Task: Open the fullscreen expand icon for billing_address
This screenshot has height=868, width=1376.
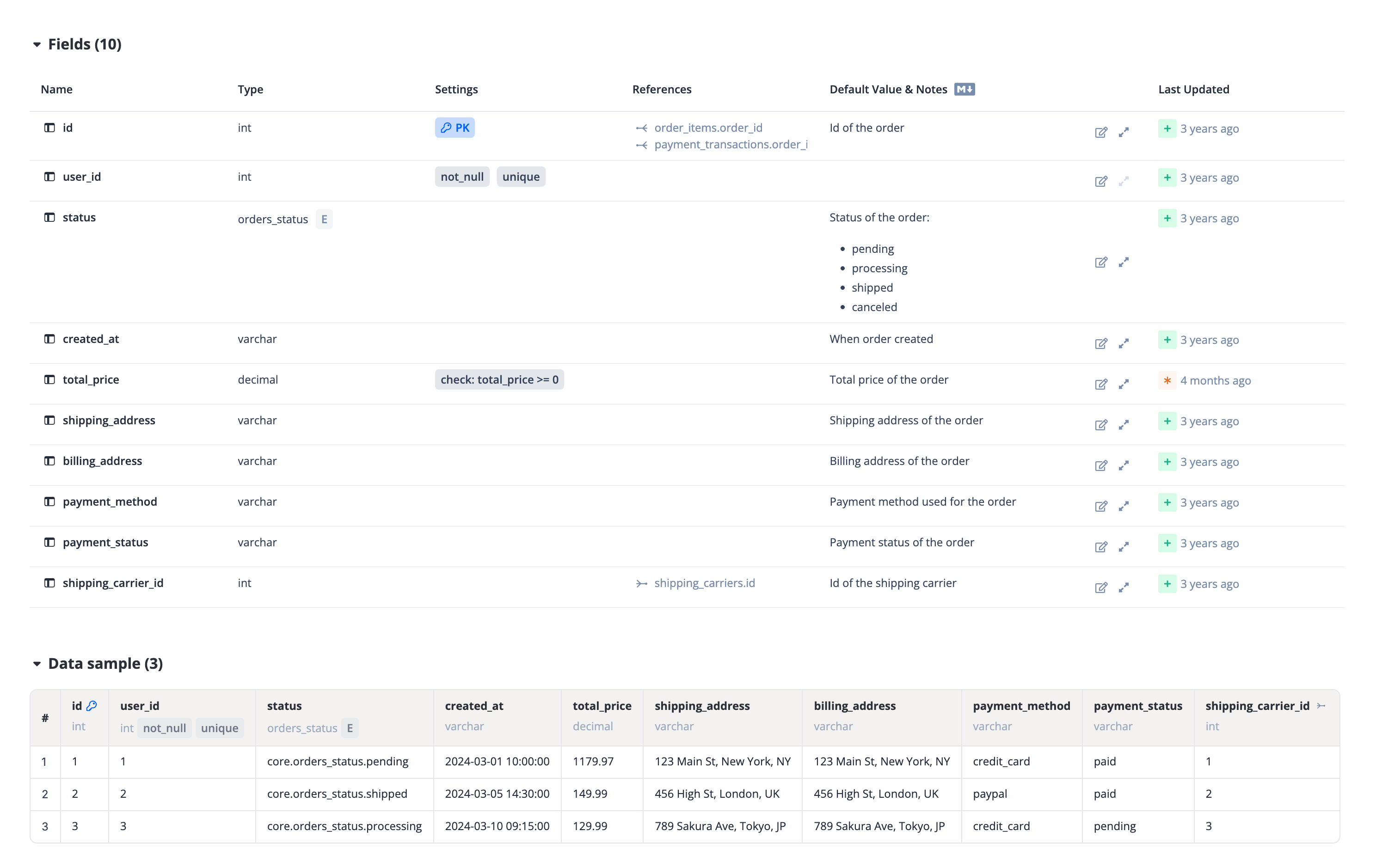Action: pyautogui.click(x=1124, y=465)
